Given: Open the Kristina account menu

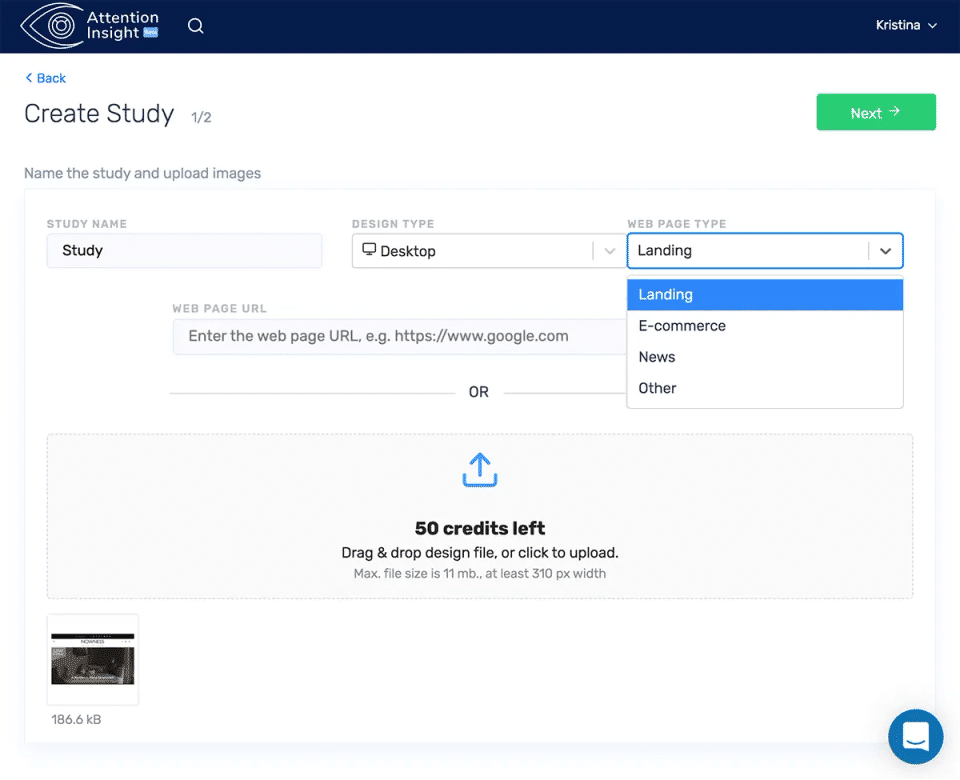Looking at the screenshot, I should coord(906,26).
